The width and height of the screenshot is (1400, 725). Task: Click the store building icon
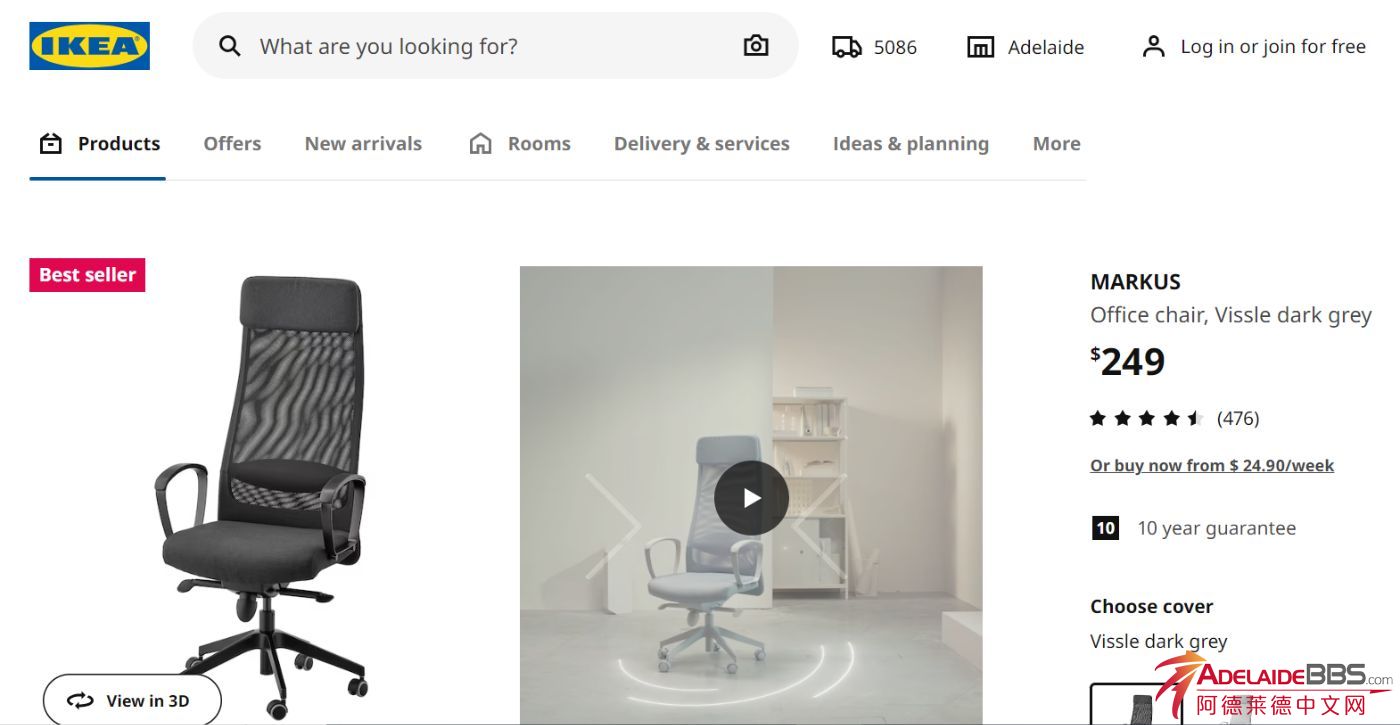(980, 47)
